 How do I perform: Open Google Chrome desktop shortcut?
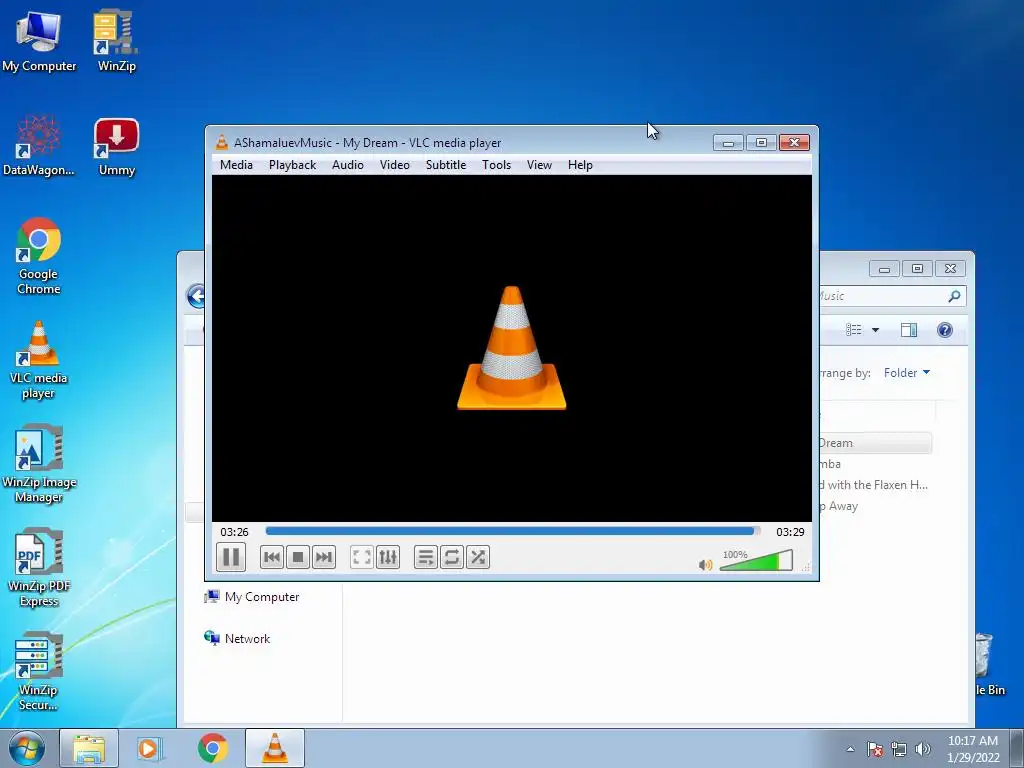pos(39,256)
